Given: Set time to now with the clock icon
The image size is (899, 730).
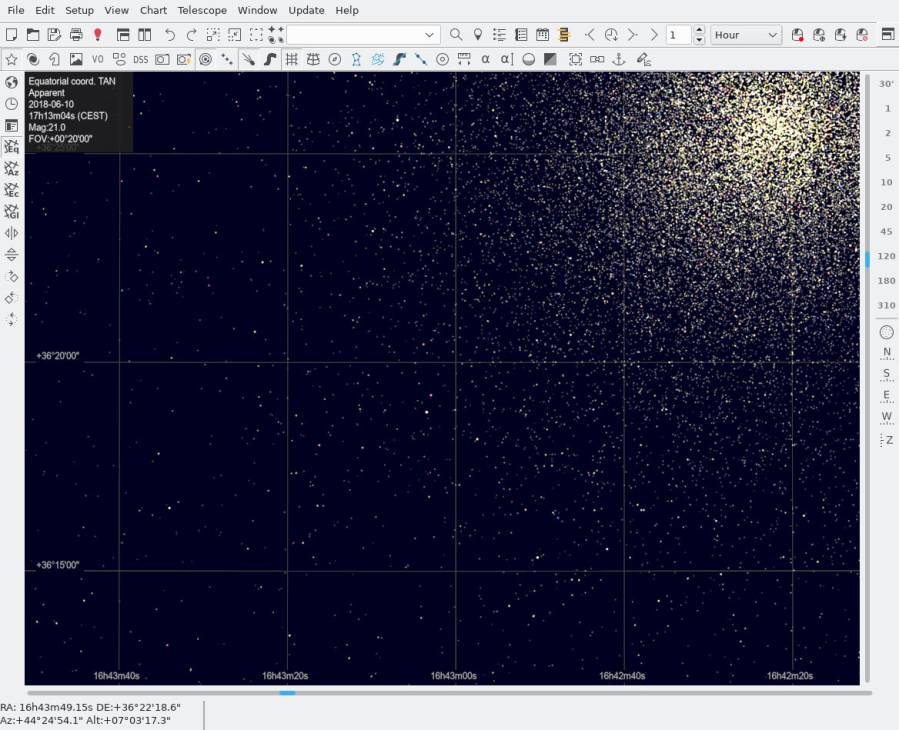Looking at the screenshot, I should click(611, 35).
